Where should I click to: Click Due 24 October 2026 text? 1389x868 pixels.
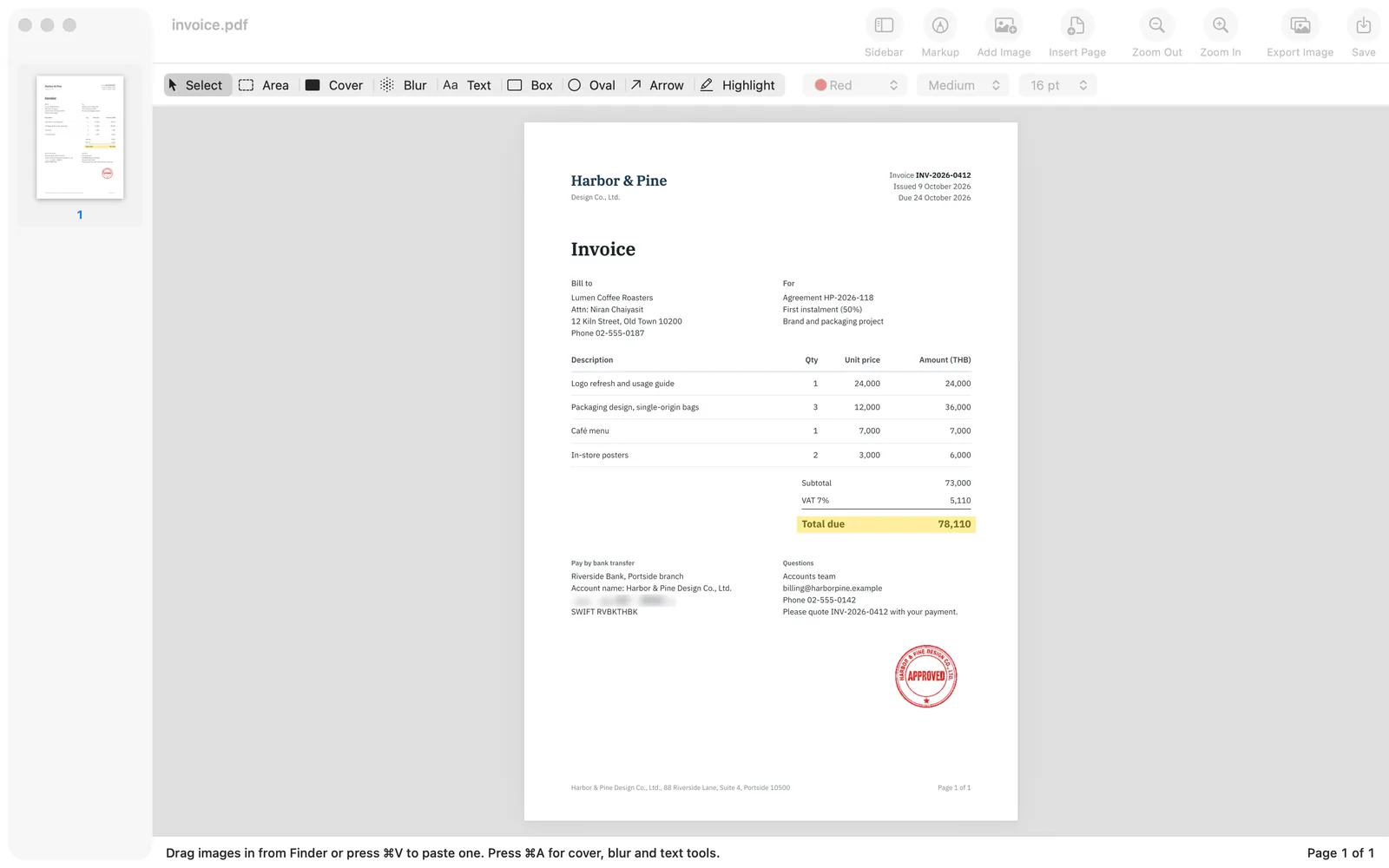coord(934,198)
